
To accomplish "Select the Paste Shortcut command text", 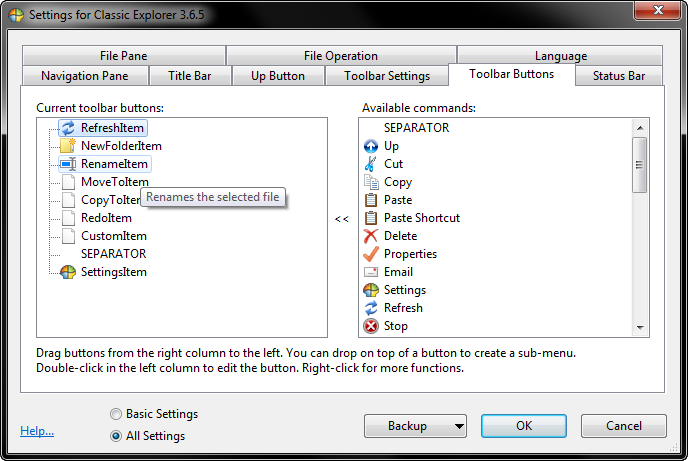I will pyautogui.click(x=422, y=218).
